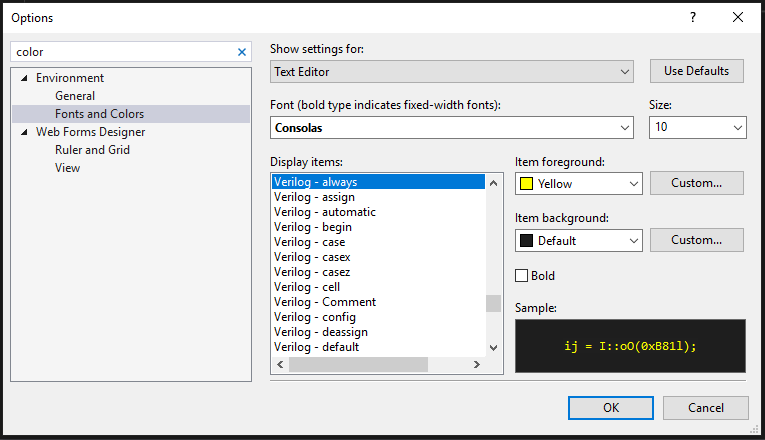Click the Use Defaults button
Screen dimensions: 765x440
(x=697, y=71)
